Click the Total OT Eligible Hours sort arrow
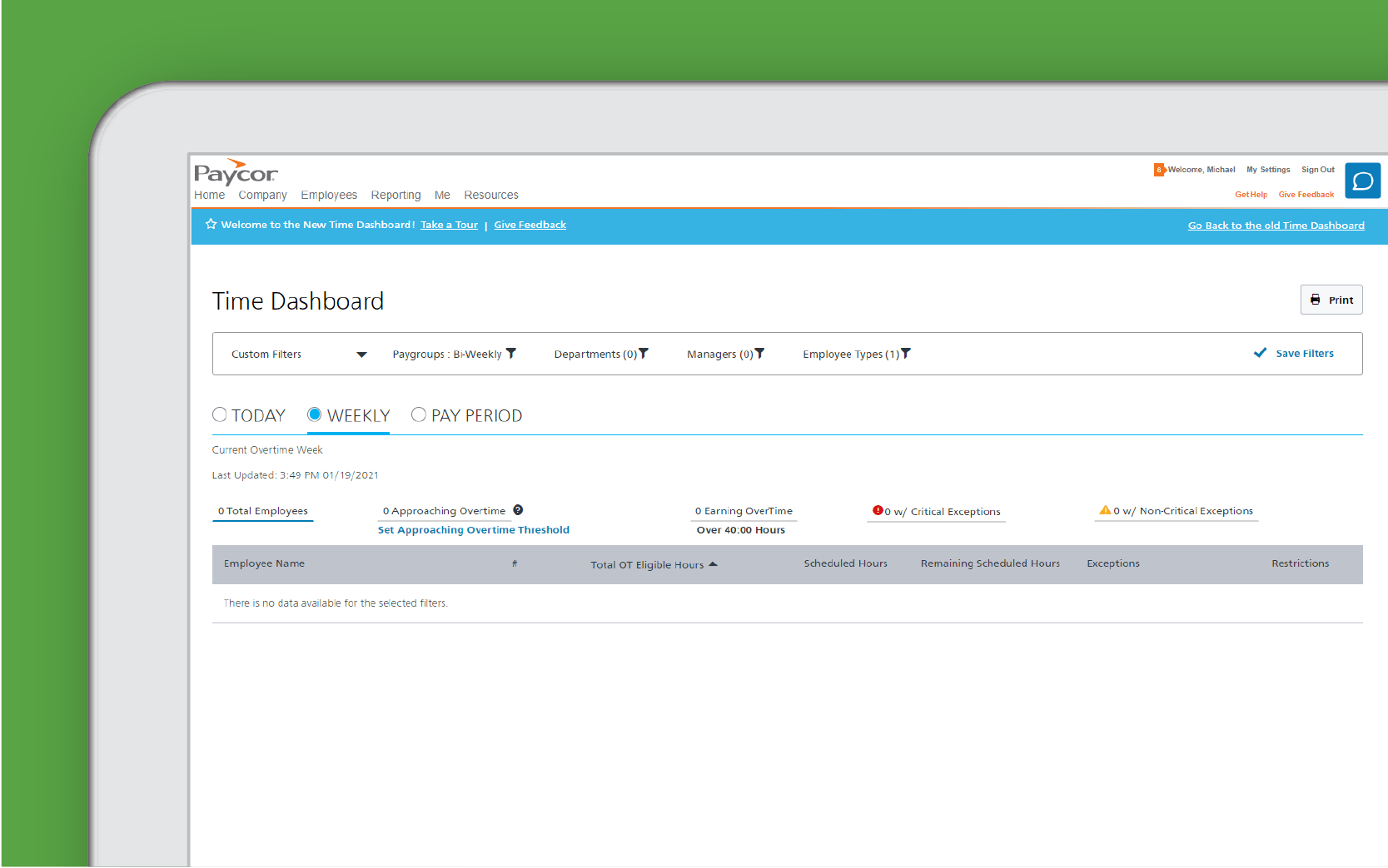The width and height of the screenshot is (1388, 868). pyautogui.click(x=713, y=564)
